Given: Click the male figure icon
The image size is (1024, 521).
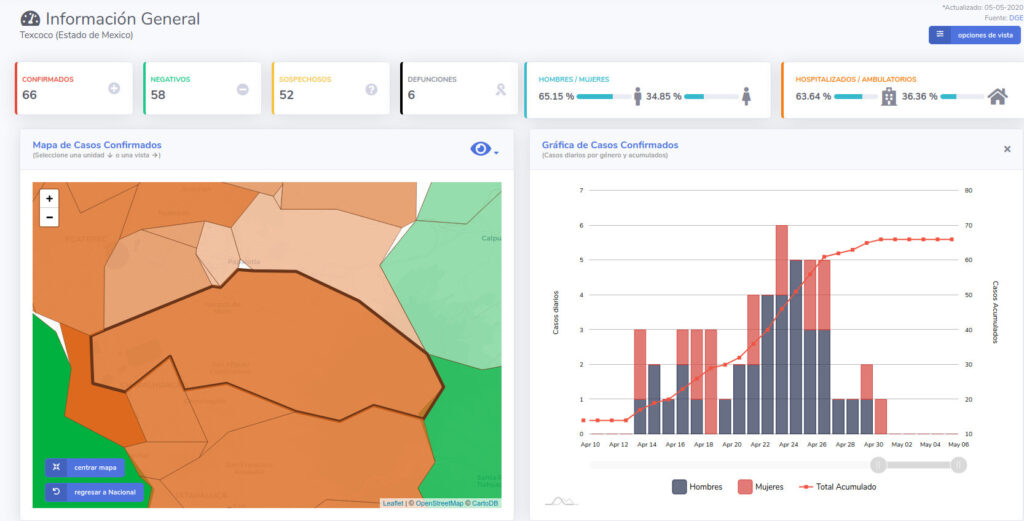Looking at the screenshot, I should 638,96.
